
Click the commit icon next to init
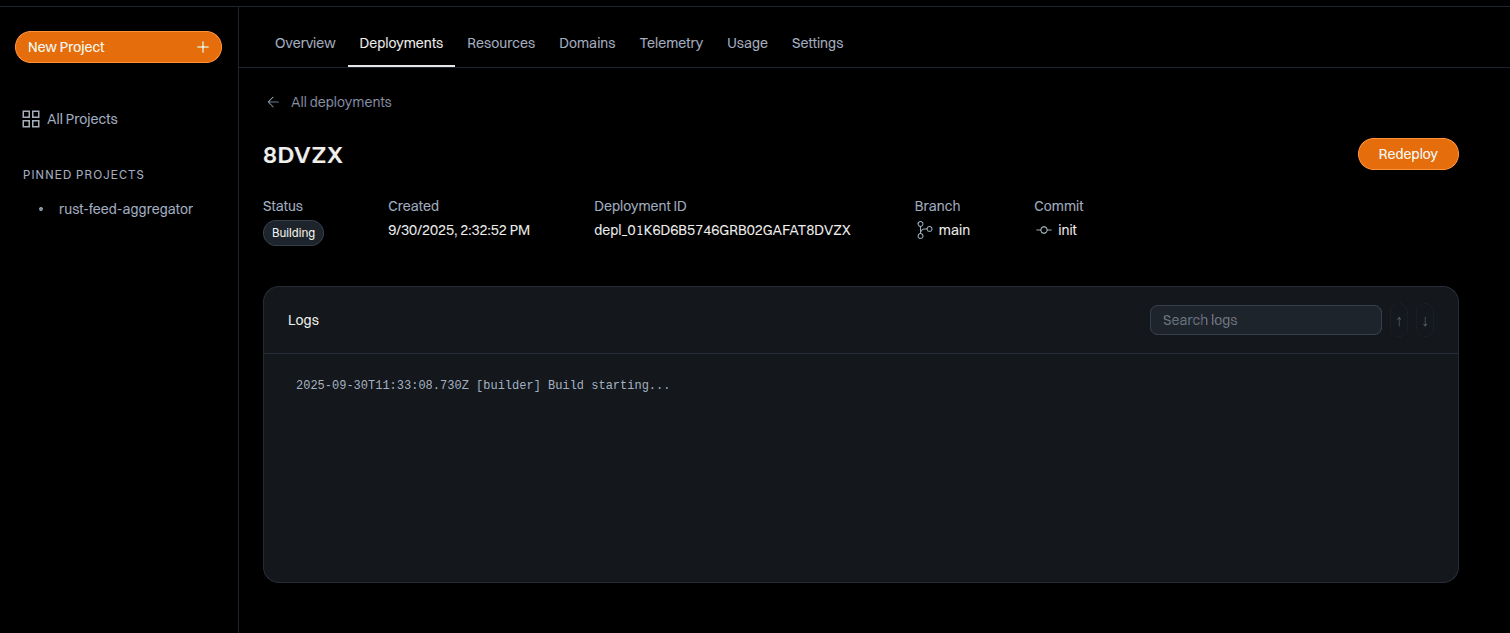click(1044, 230)
